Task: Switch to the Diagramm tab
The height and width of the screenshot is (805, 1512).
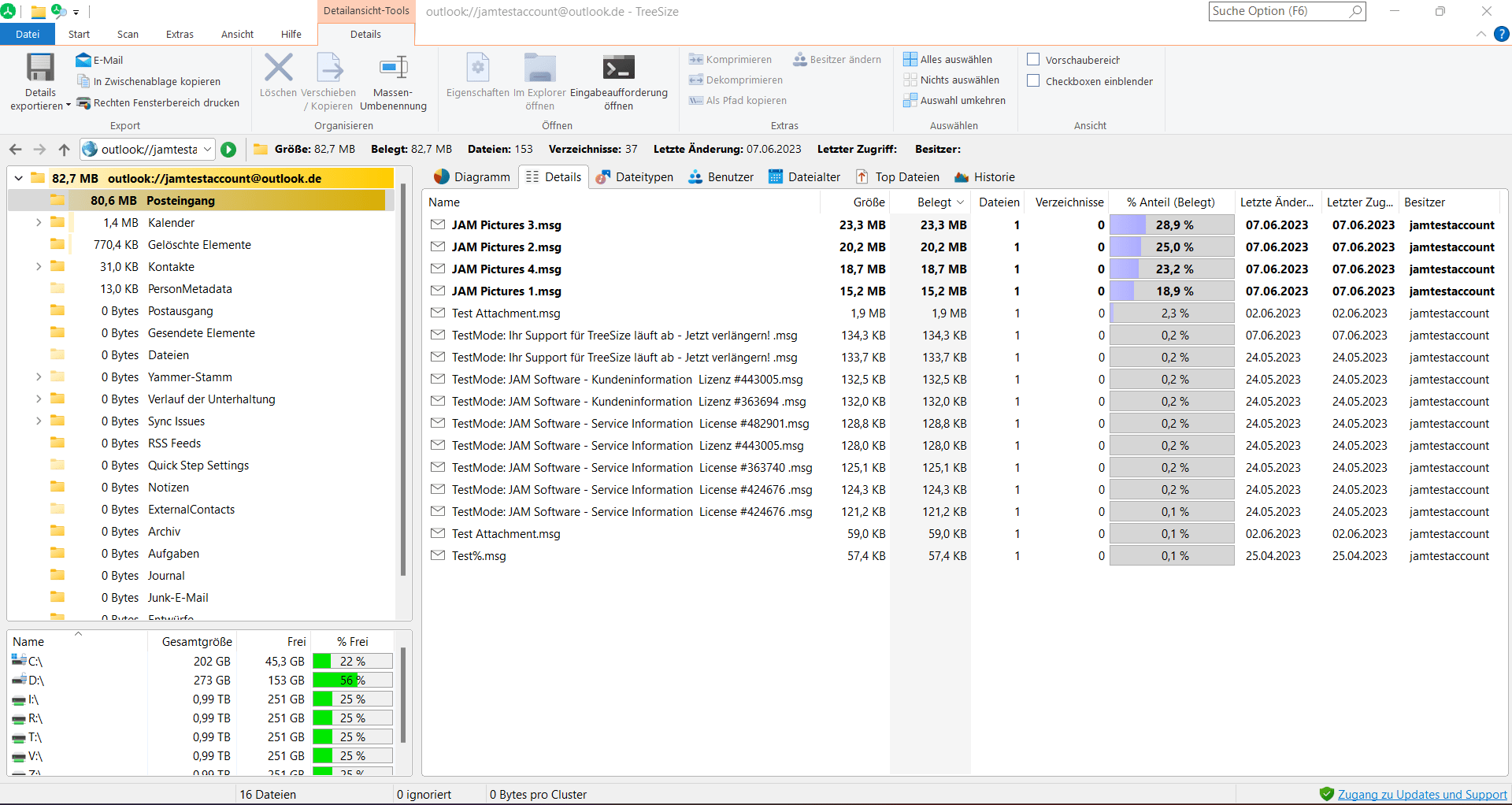Action: [x=472, y=177]
